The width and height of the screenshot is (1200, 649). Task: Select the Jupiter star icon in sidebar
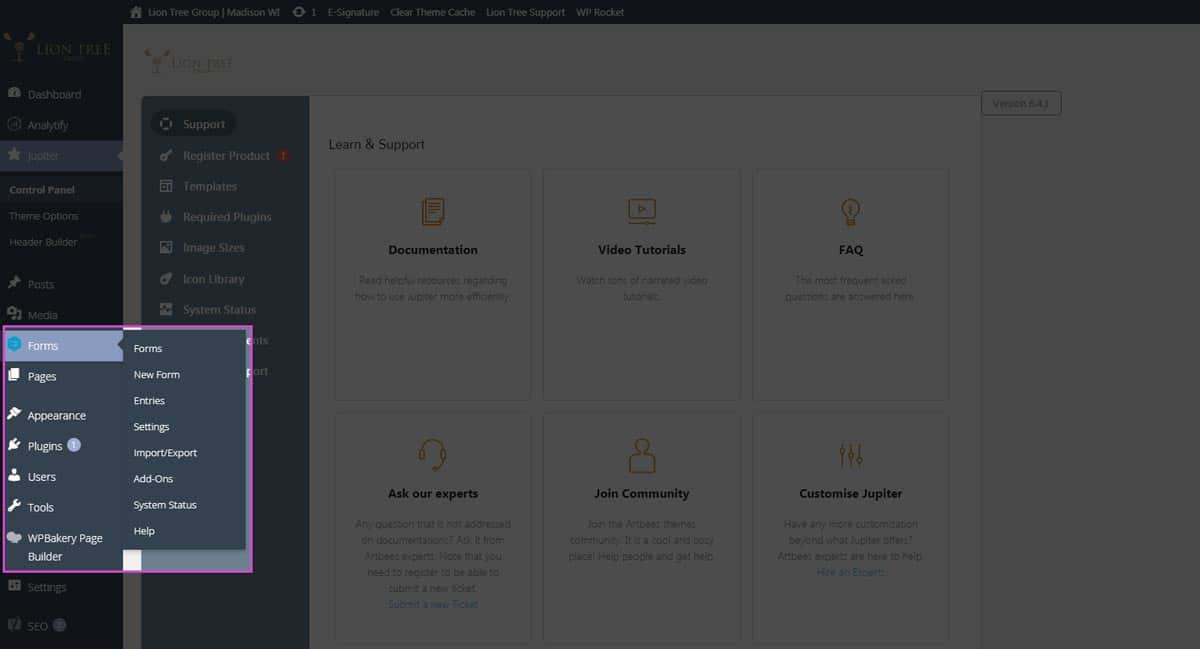coord(14,155)
